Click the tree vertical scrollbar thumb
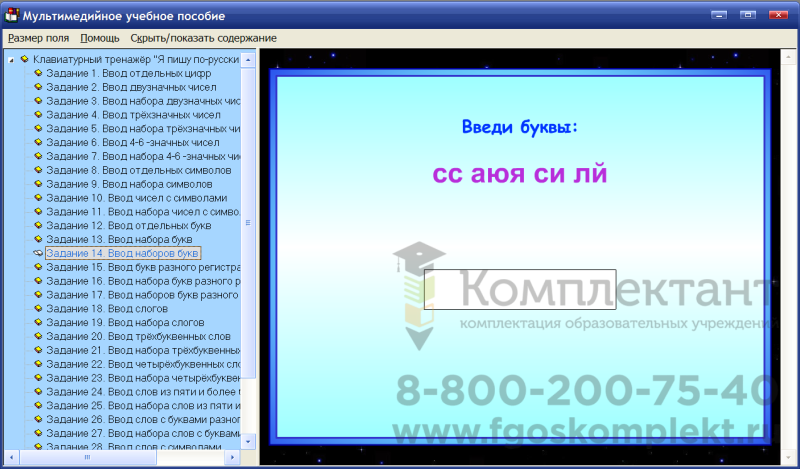Image resolution: width=800 pixels, height=469 pixels. point(248,223)
